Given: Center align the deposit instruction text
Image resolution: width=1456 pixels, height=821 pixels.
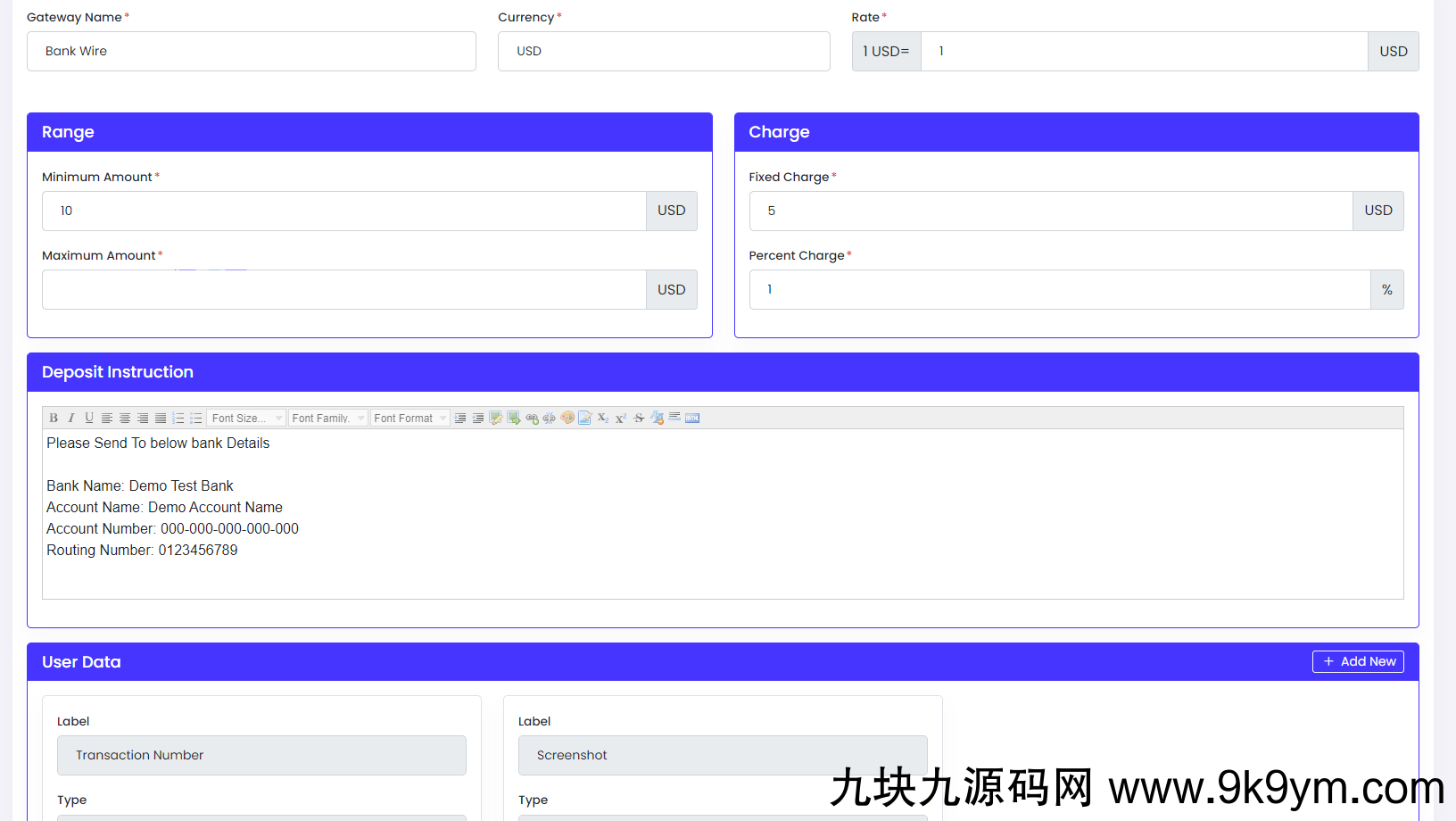Looking at the screenshot, I should pyautogui.click(x=125, y=418).
